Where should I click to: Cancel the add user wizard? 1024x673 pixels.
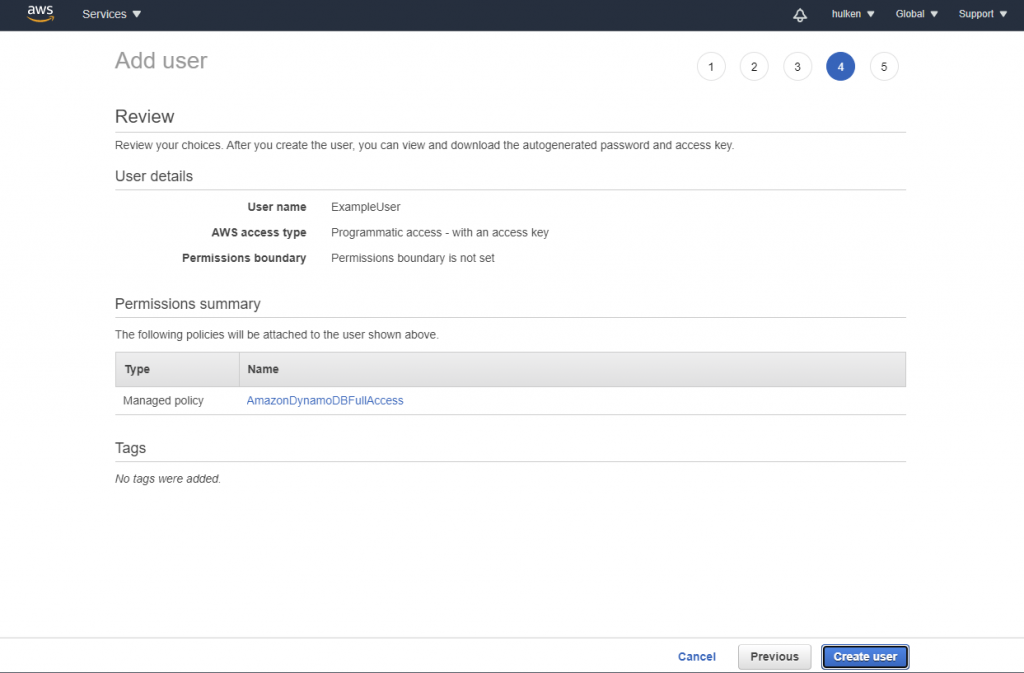pos(696,657)
